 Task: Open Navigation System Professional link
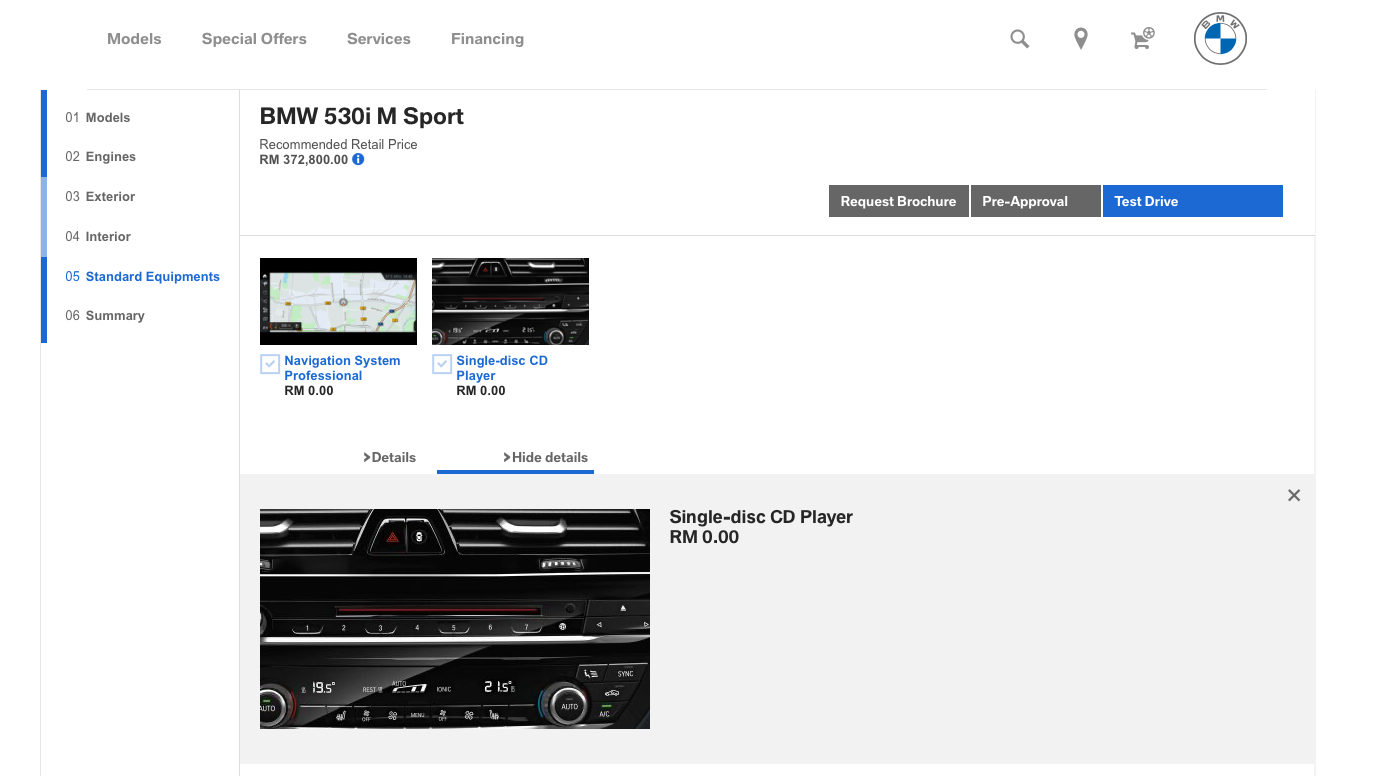[342, 368]
